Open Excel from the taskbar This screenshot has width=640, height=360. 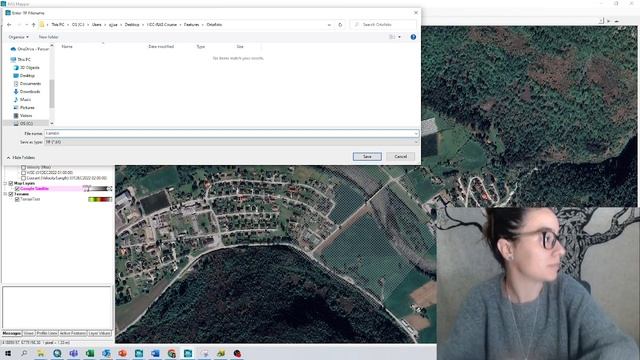coord(90,353)
